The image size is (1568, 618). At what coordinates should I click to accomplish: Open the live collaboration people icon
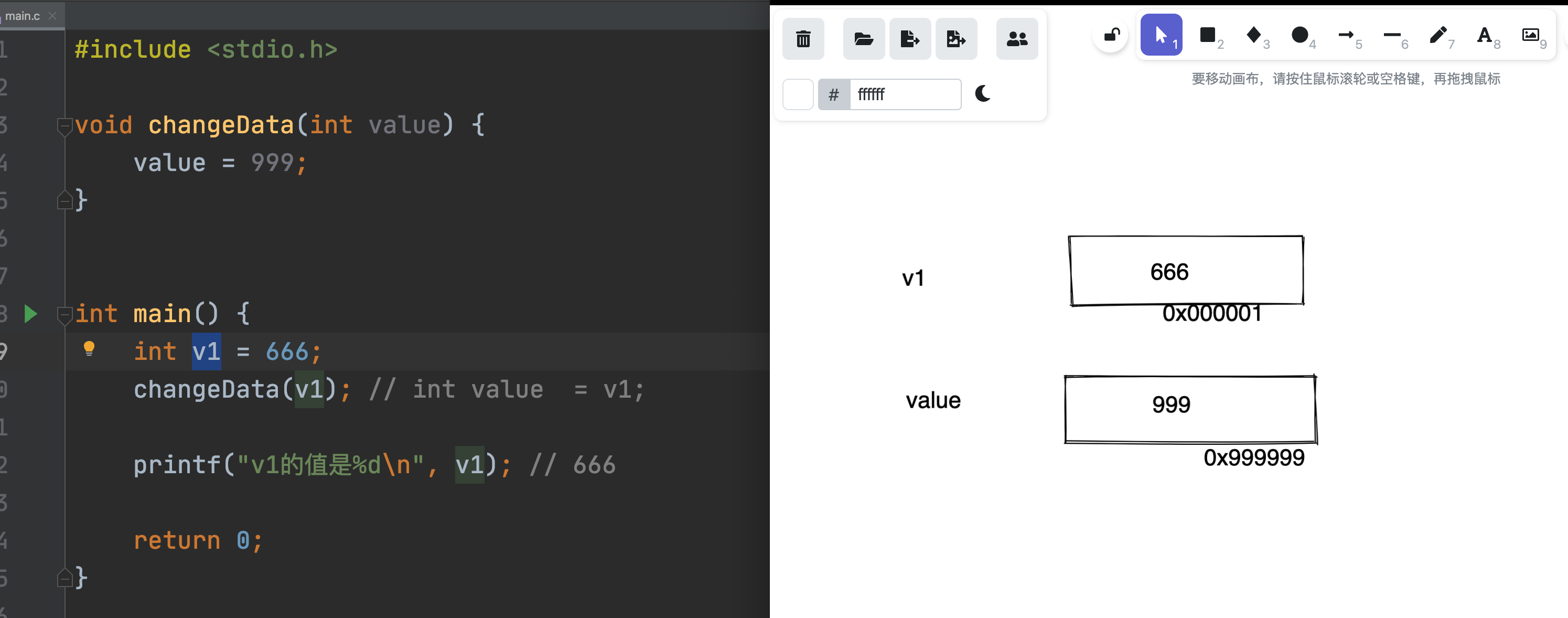pyautogui.click(x=1016, y=39)
